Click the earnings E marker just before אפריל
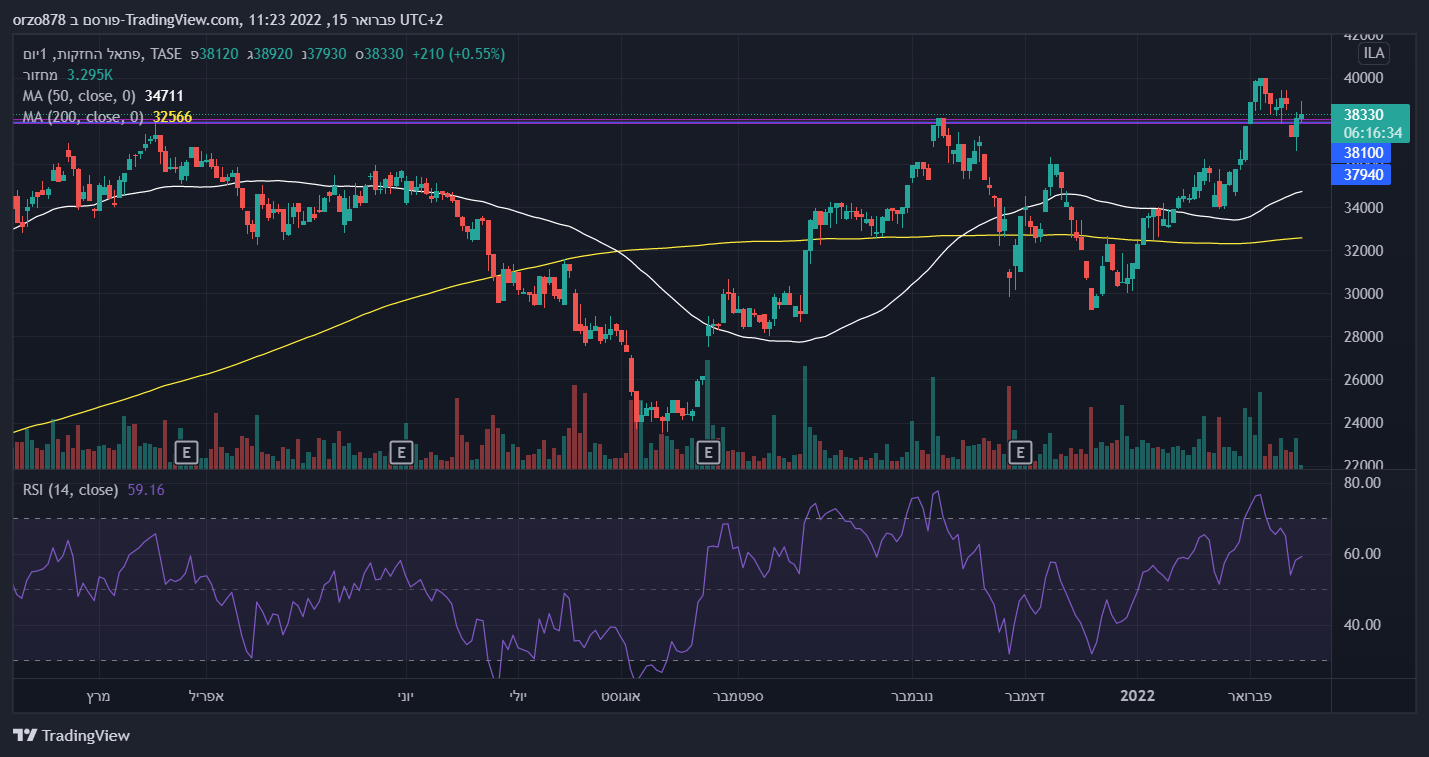 tap(185, 452)
